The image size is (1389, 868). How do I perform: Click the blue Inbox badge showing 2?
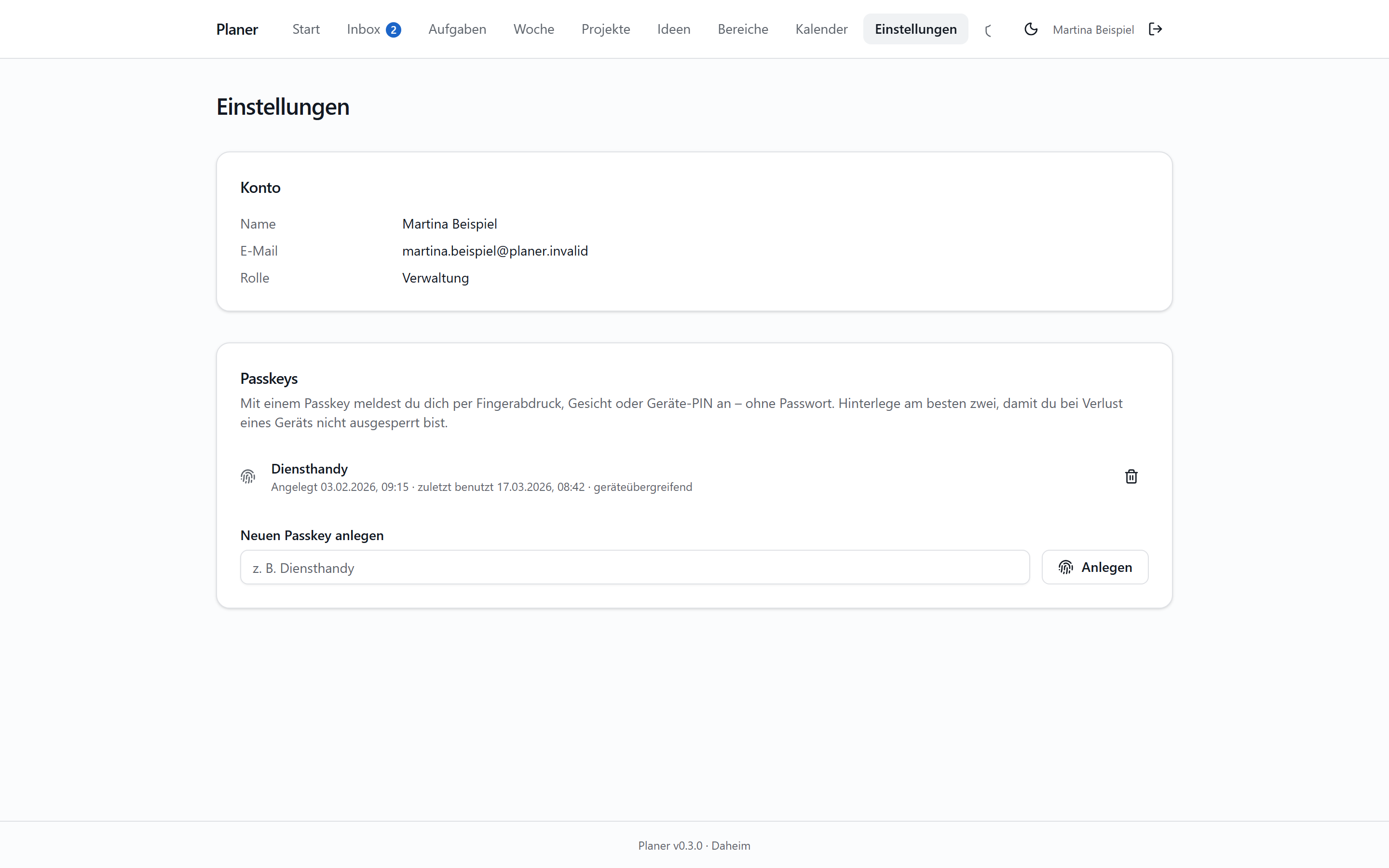click(393, 30)
